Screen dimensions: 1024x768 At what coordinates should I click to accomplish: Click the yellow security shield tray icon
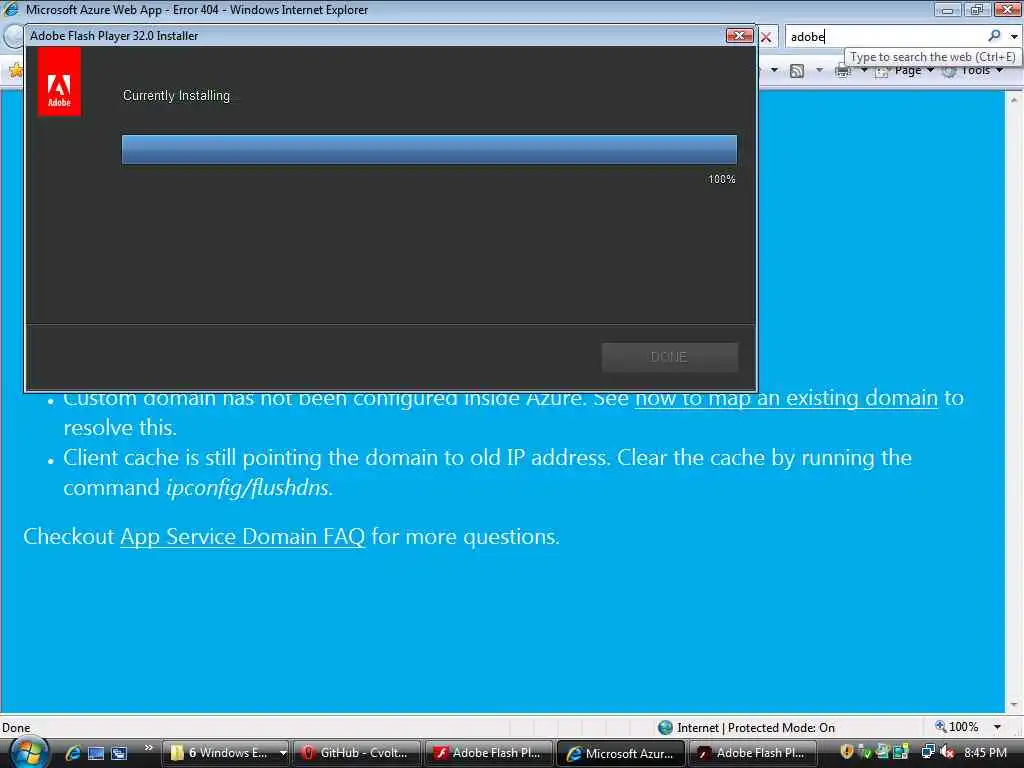[846, 752]
